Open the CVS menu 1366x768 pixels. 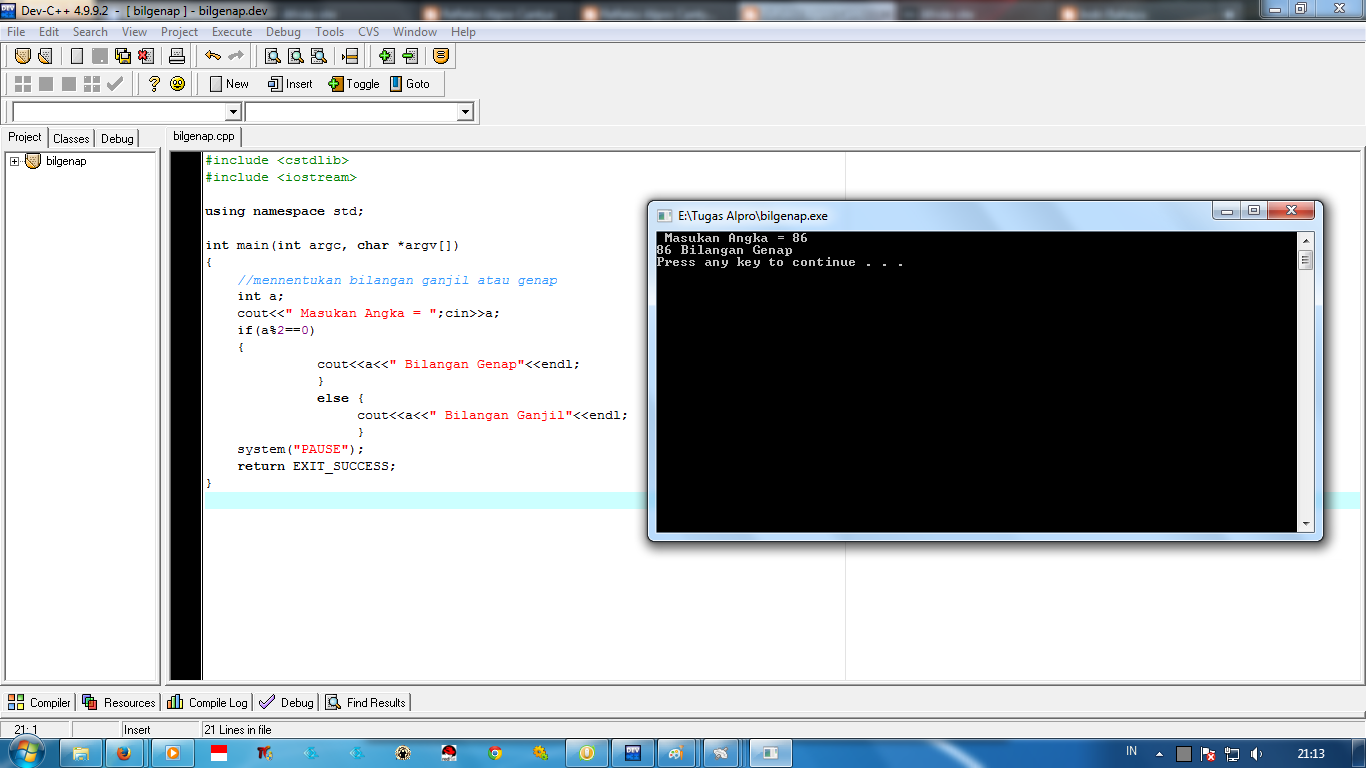(x=368, y=32)
